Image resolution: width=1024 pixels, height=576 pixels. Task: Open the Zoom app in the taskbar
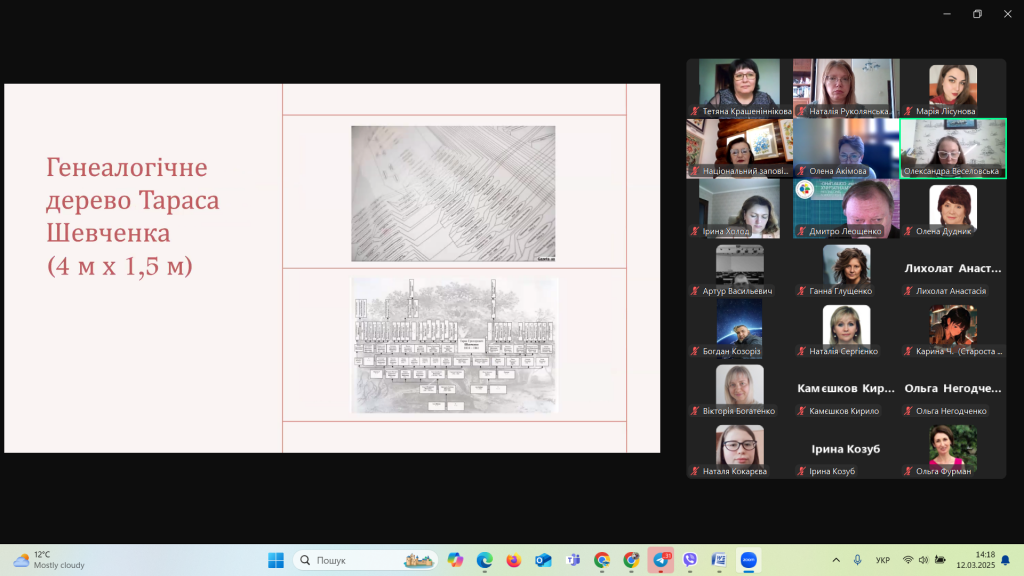pos(748,560)
